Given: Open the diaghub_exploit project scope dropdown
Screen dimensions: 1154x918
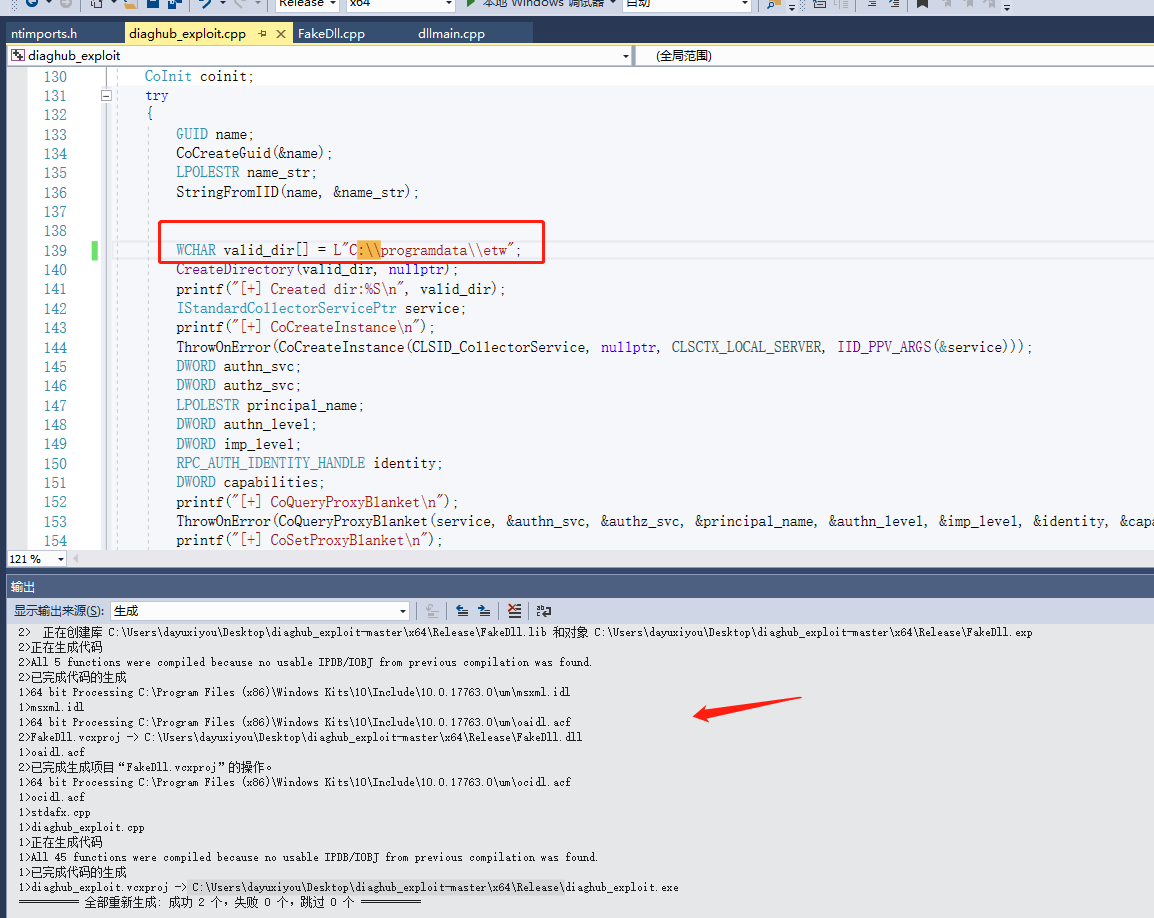Looking at the screenshot, I should (626, 56).
